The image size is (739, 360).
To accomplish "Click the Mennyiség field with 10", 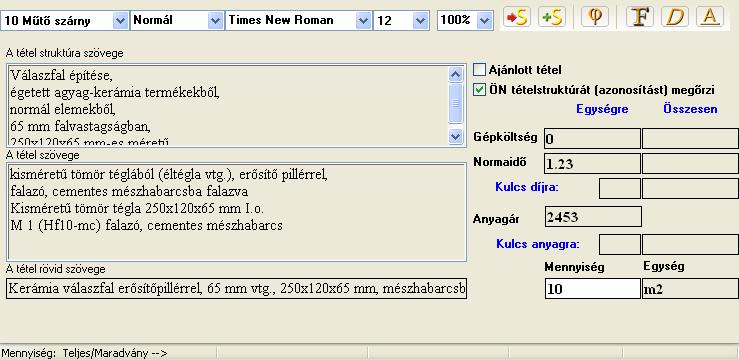I will 592,288.
